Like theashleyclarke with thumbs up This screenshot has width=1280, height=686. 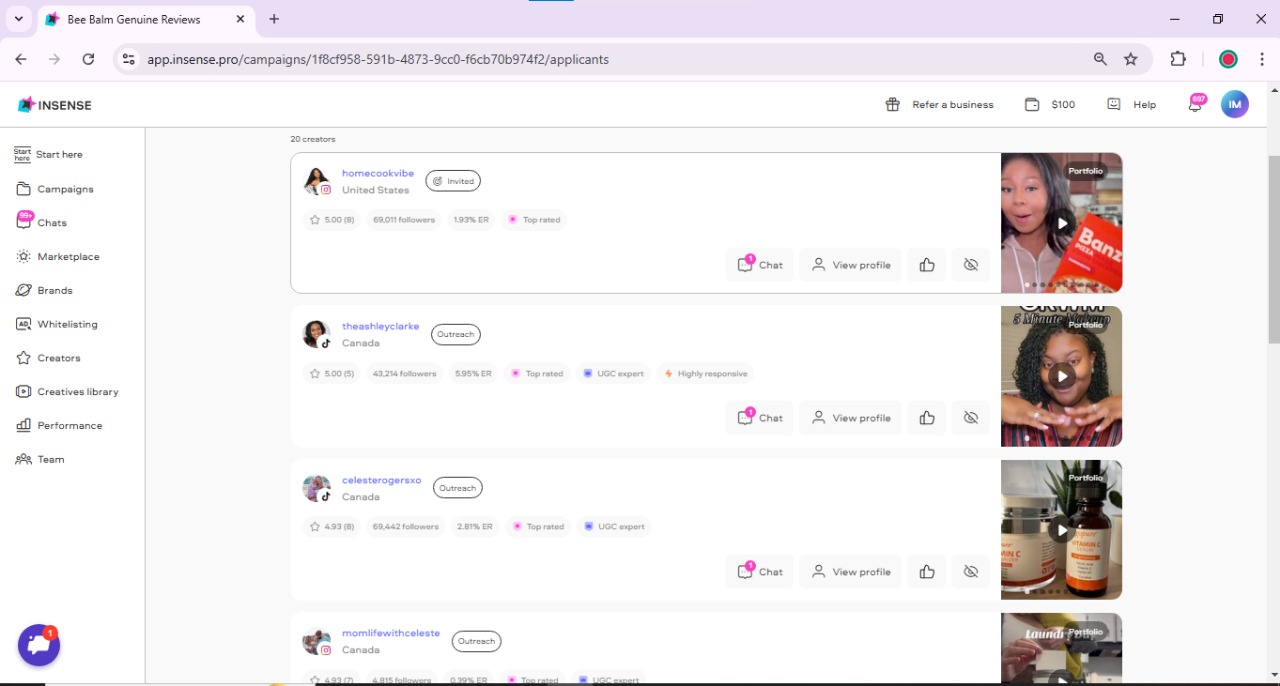tap(927, 418)
